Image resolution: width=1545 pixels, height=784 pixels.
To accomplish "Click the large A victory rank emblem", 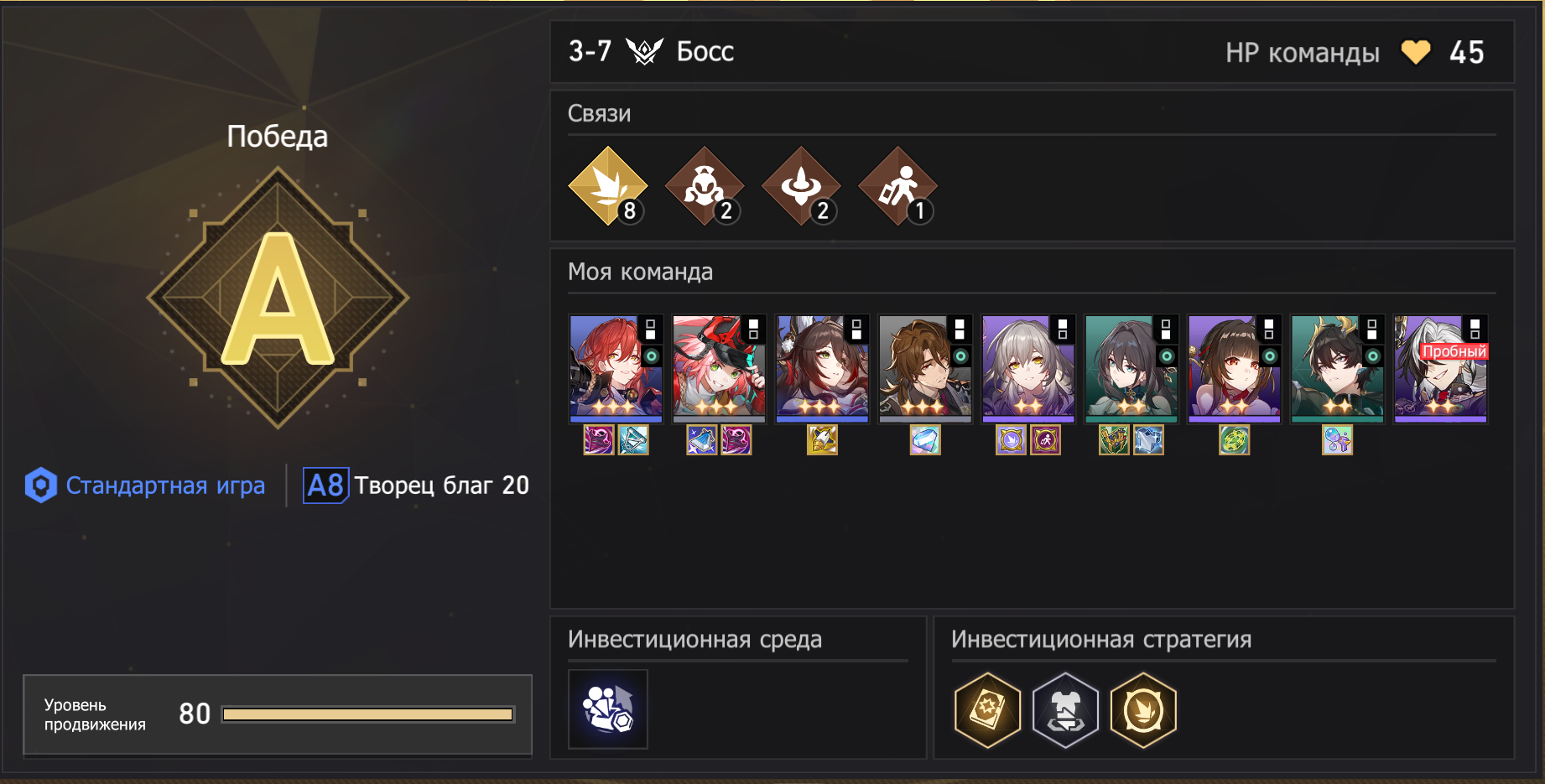I will point(278,298).
